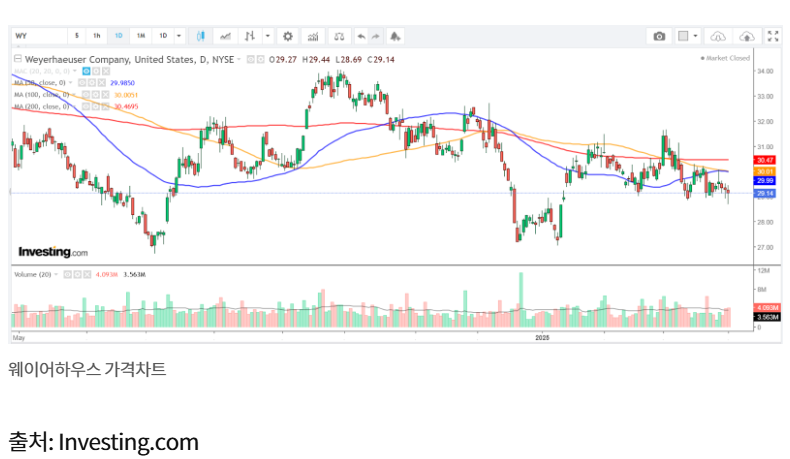The height and width of the screenshot is (459, 790).
Task: Toggle the eye icon for MA 50
Action: (82, 83)
